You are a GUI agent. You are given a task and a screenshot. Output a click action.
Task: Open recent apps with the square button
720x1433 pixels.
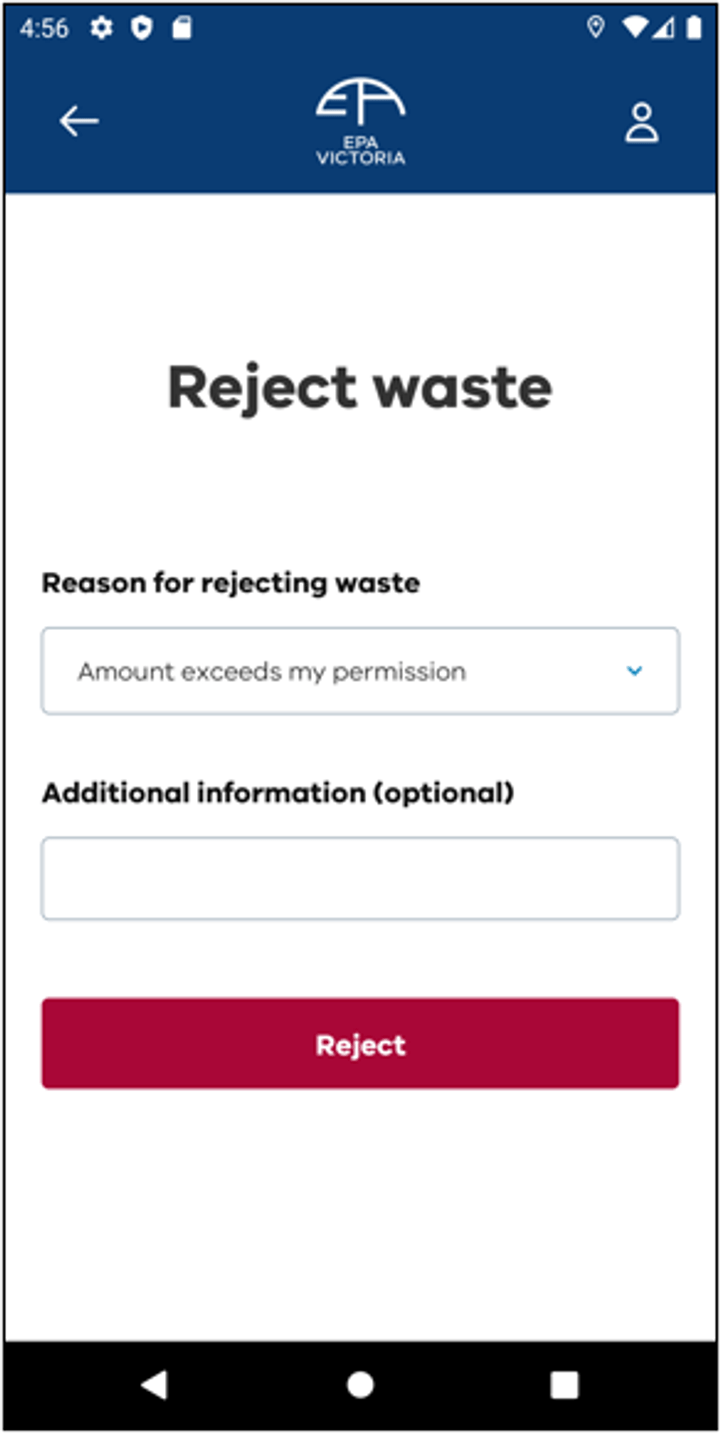pyautogui.click(x=563, y=1385)
